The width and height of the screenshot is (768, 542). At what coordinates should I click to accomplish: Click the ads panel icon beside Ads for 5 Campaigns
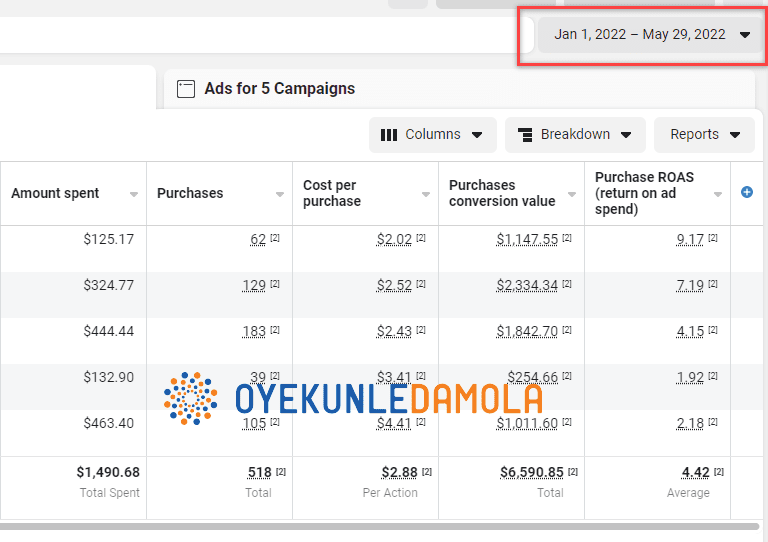(x=186, y=89)
